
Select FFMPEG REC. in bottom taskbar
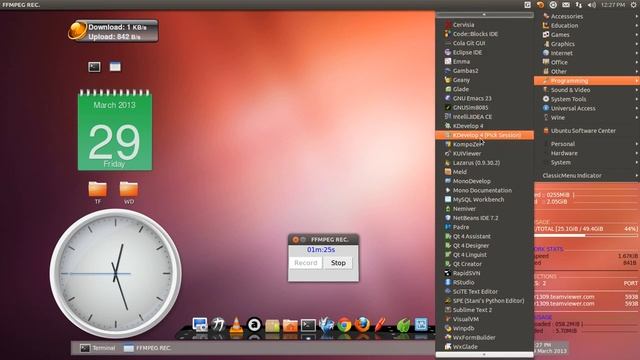(147, 348)
